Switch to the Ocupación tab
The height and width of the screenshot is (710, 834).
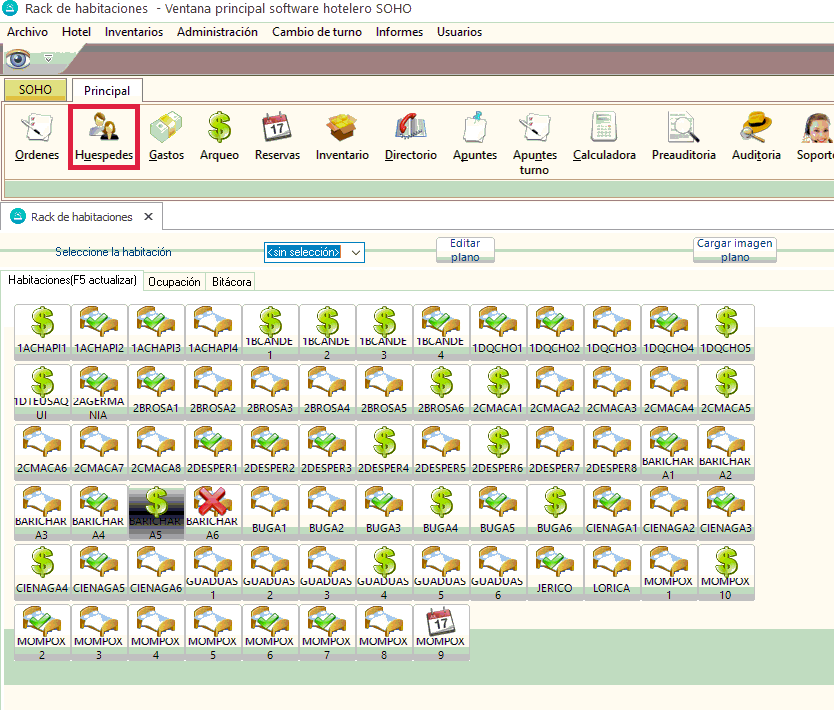coord(174,282)
